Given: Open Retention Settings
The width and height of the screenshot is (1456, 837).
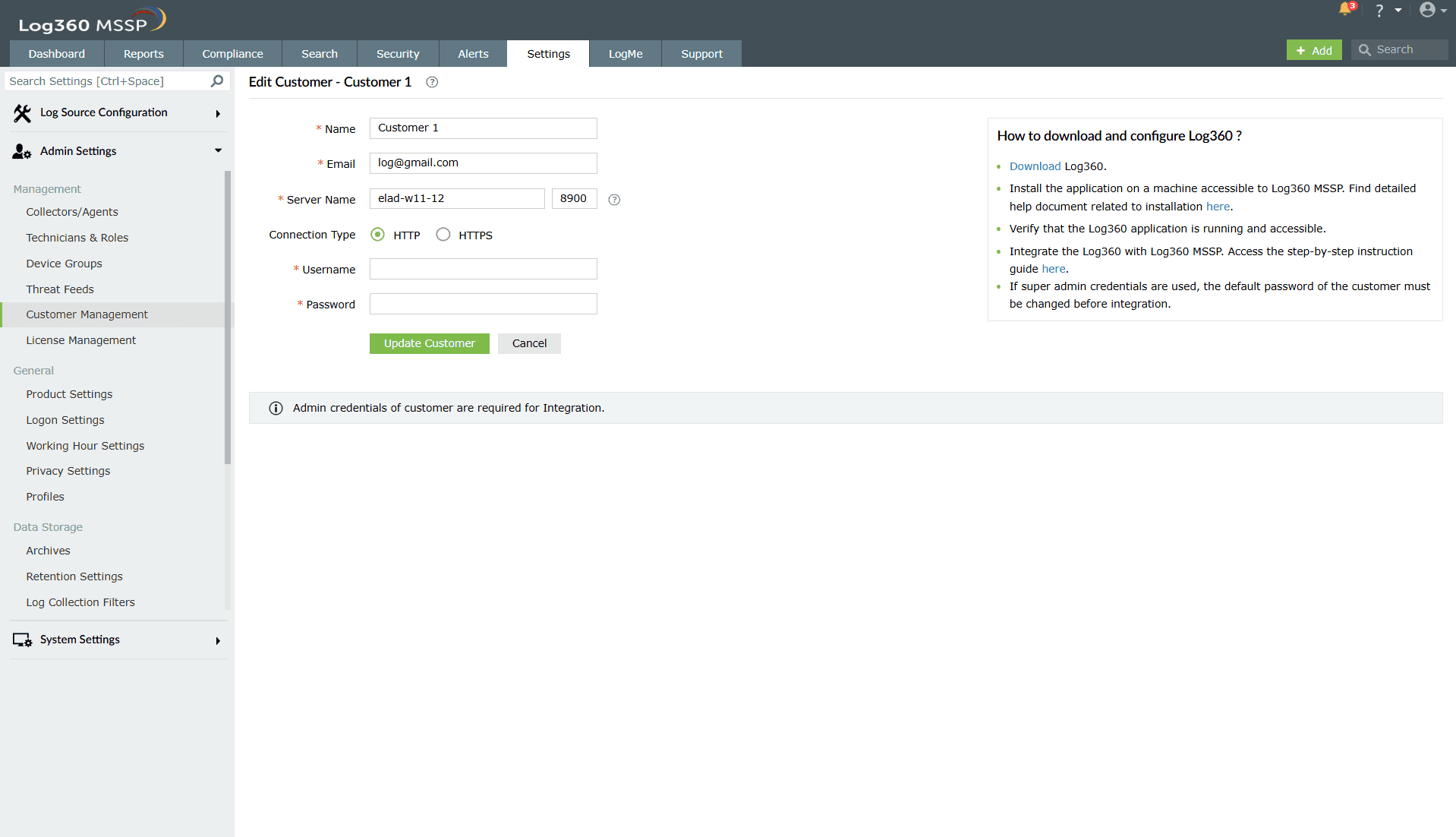Looking at the screenshot, I should [74, 576].
